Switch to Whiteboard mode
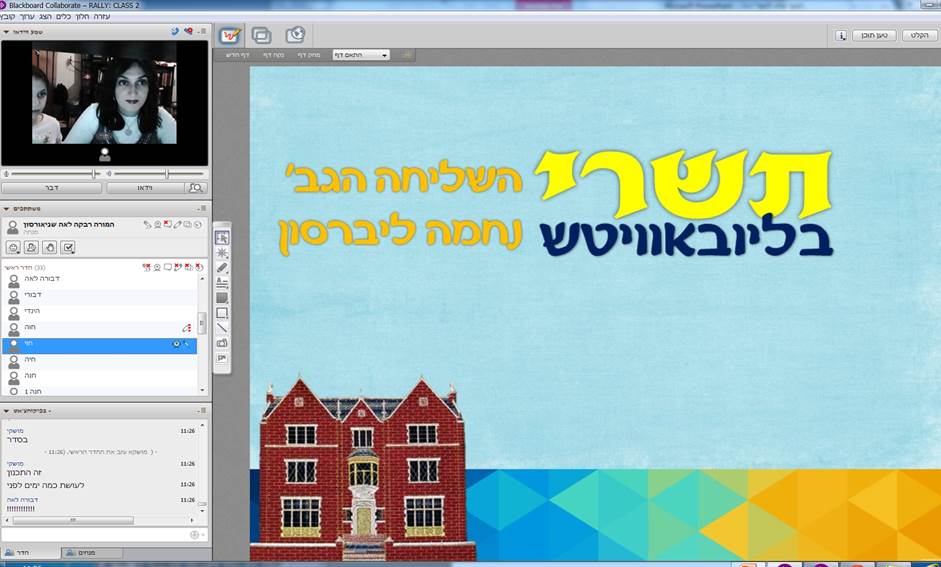 tap(230, 36)
